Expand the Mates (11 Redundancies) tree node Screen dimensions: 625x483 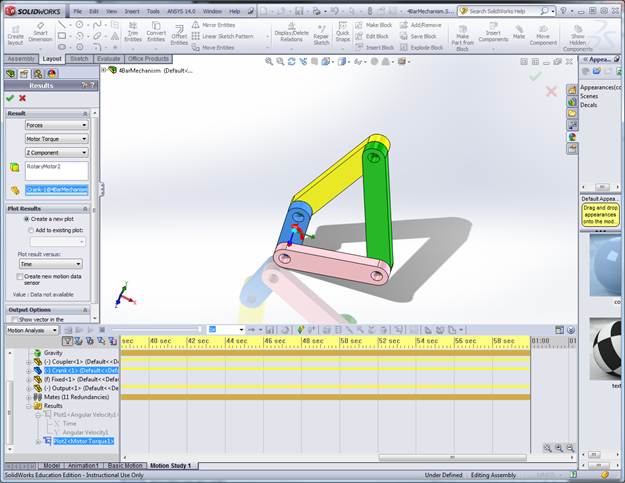coord(29,397)
